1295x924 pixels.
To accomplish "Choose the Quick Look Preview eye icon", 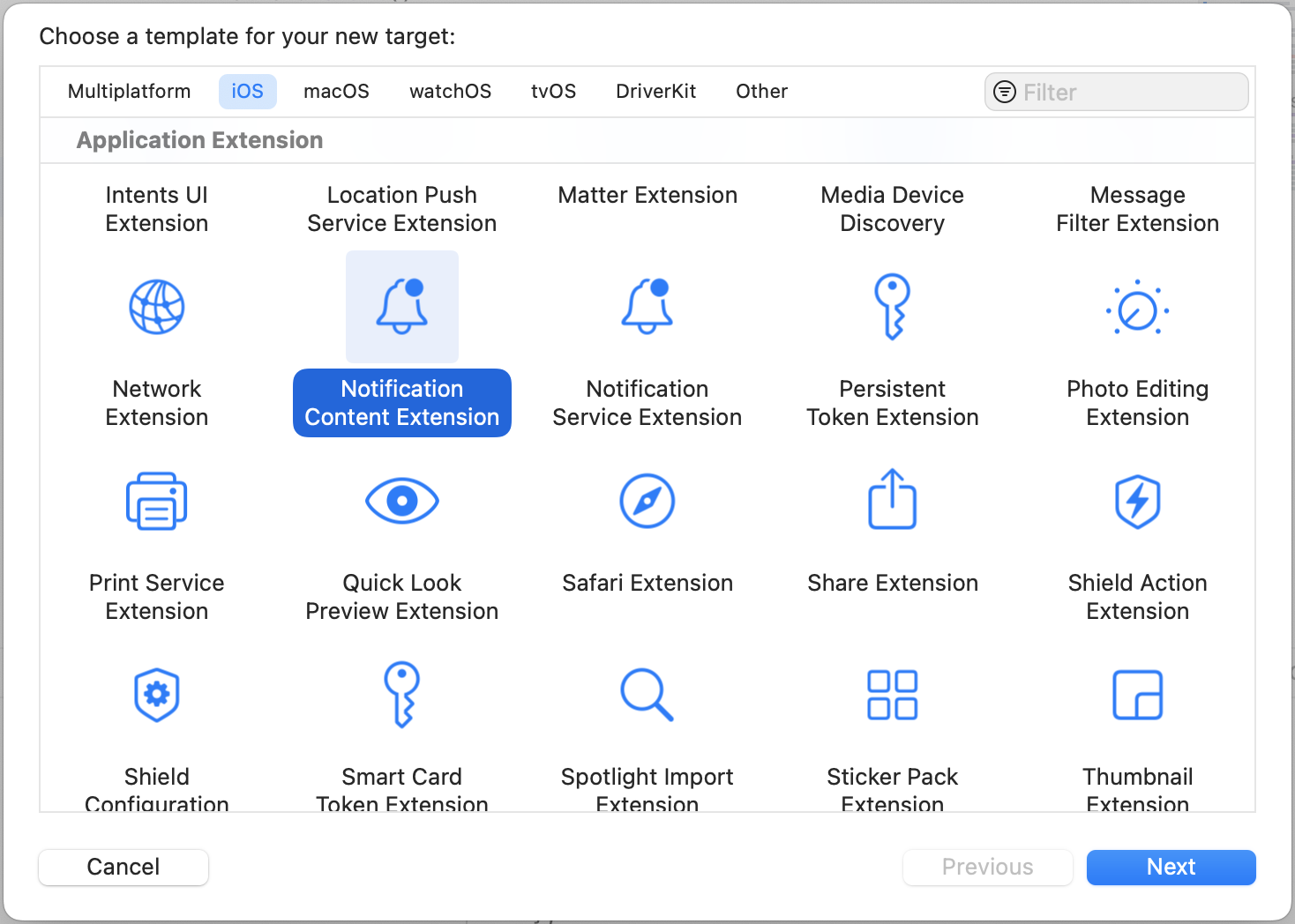I will tap(402, 501).
